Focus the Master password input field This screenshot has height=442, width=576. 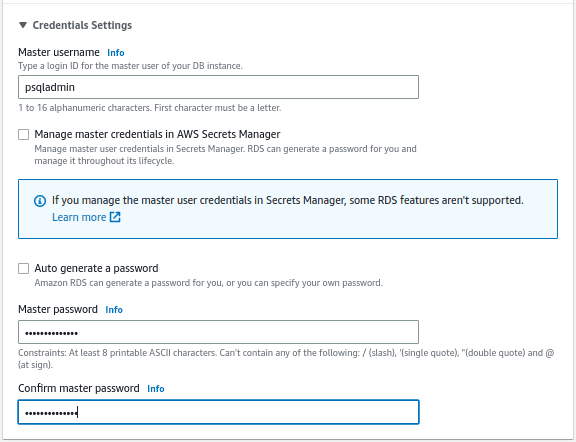click(218, 332)
